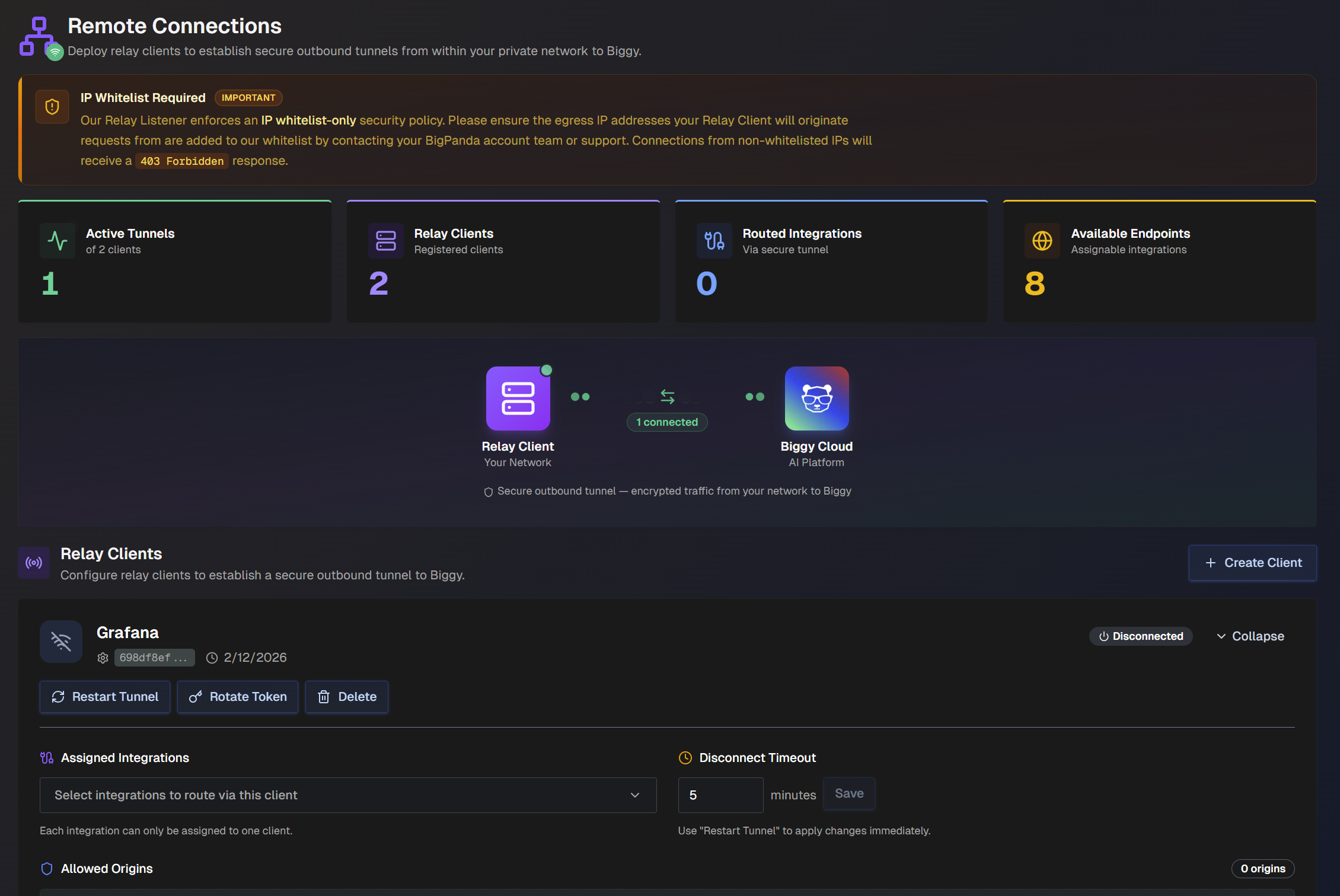This screenshot has height=896, width=1340.
Task: Click the settings gear beside the Grafana client ID
Action: (103, 658)
